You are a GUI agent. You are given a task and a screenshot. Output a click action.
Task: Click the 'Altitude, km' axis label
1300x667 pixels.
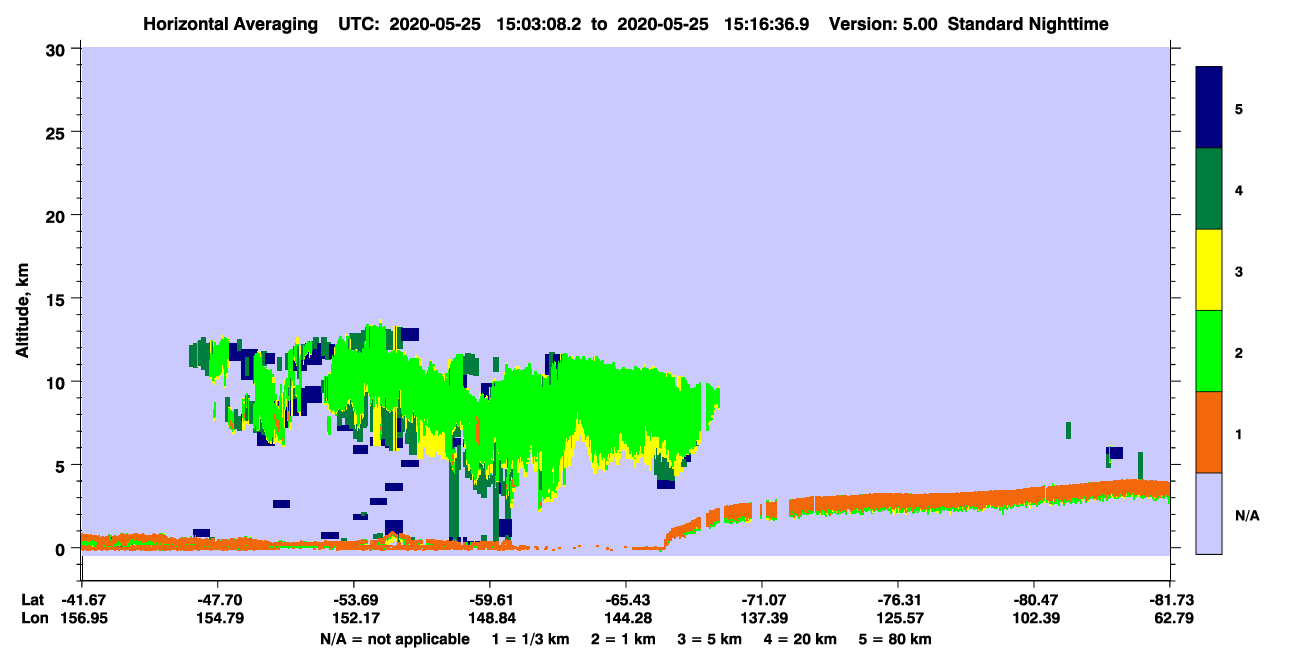pyautogui.click(x=22, y=312)
